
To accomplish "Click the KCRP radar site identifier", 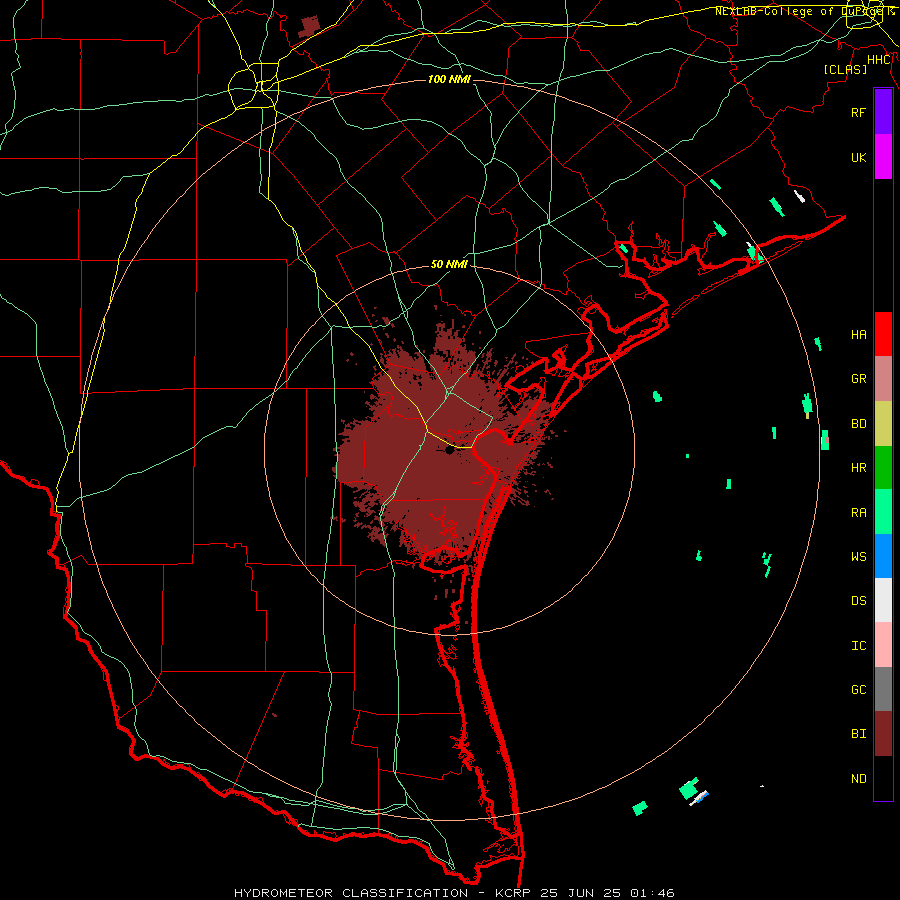I will point(513,893).
